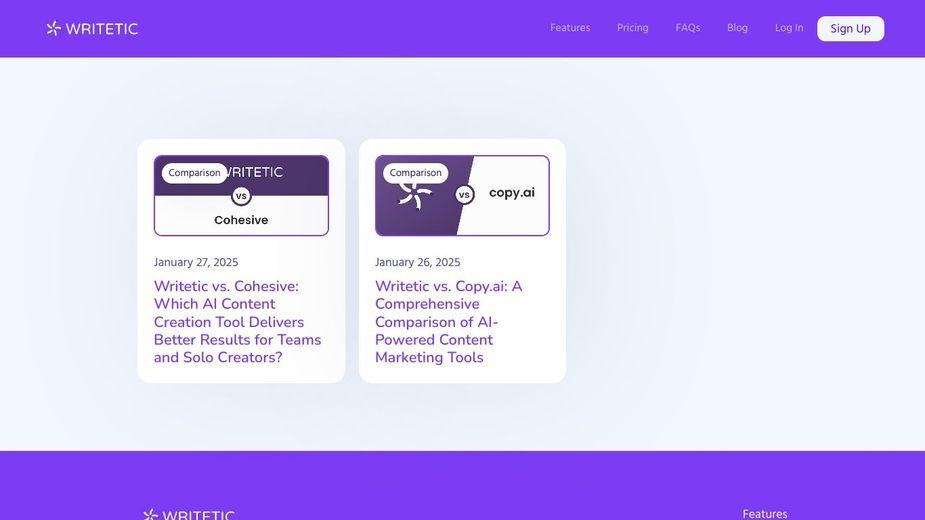
Task: Open the Features nav link in the header
Action: point(570,28)
